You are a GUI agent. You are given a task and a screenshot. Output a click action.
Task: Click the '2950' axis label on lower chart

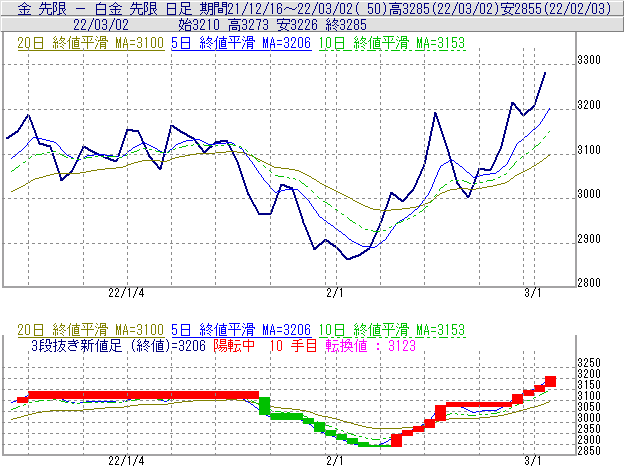589,429
